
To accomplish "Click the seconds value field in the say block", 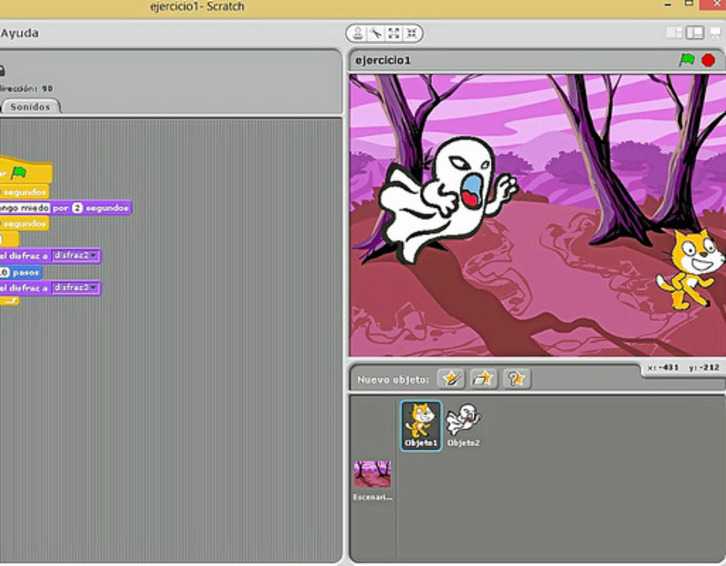I will (76, 208).
